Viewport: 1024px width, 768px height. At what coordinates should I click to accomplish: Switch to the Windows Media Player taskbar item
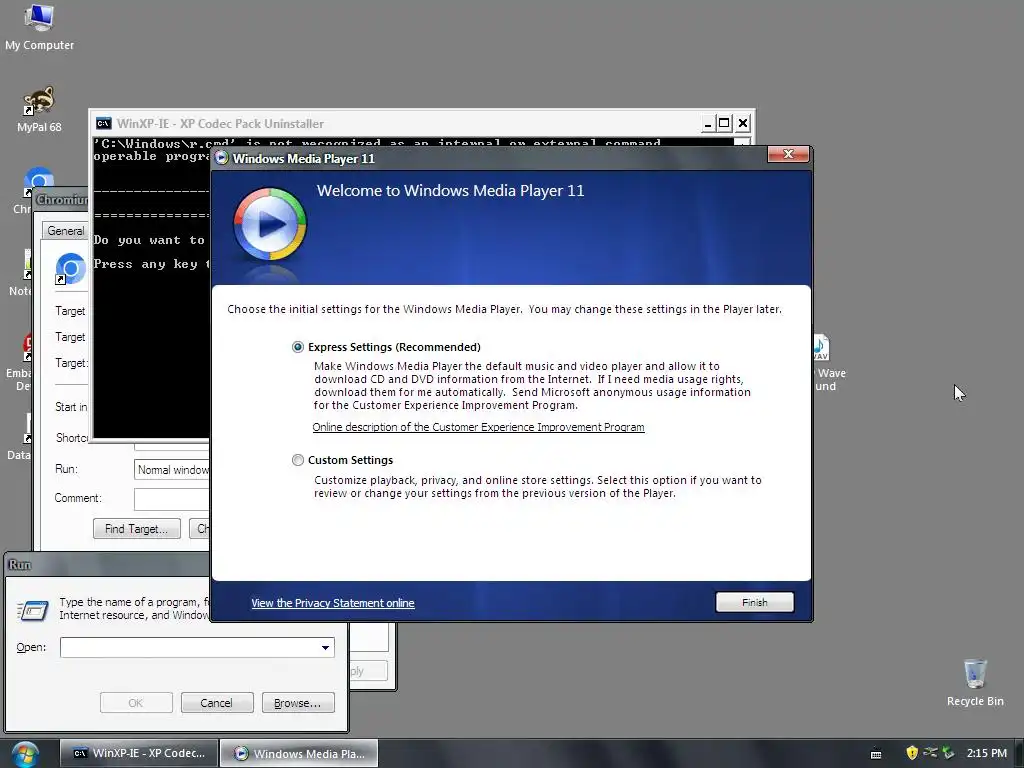click(x=299, y=753)
